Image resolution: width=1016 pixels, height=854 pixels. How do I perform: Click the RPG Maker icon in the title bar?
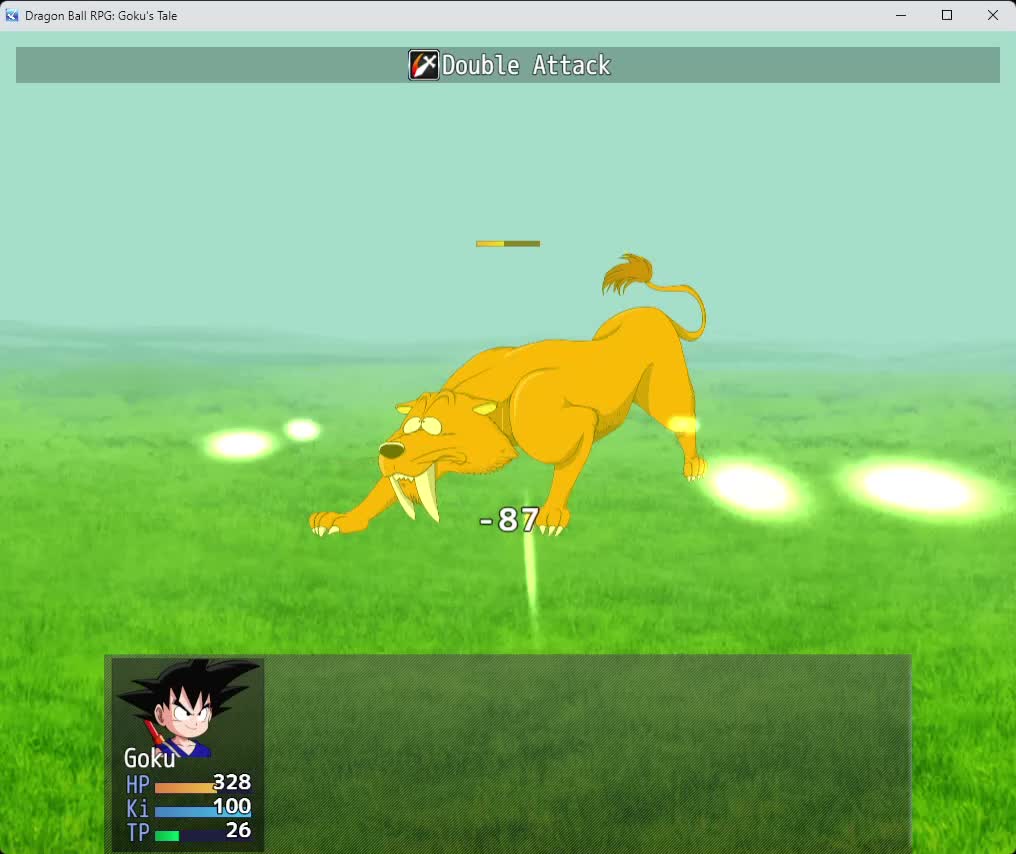[x=11, y=15]
